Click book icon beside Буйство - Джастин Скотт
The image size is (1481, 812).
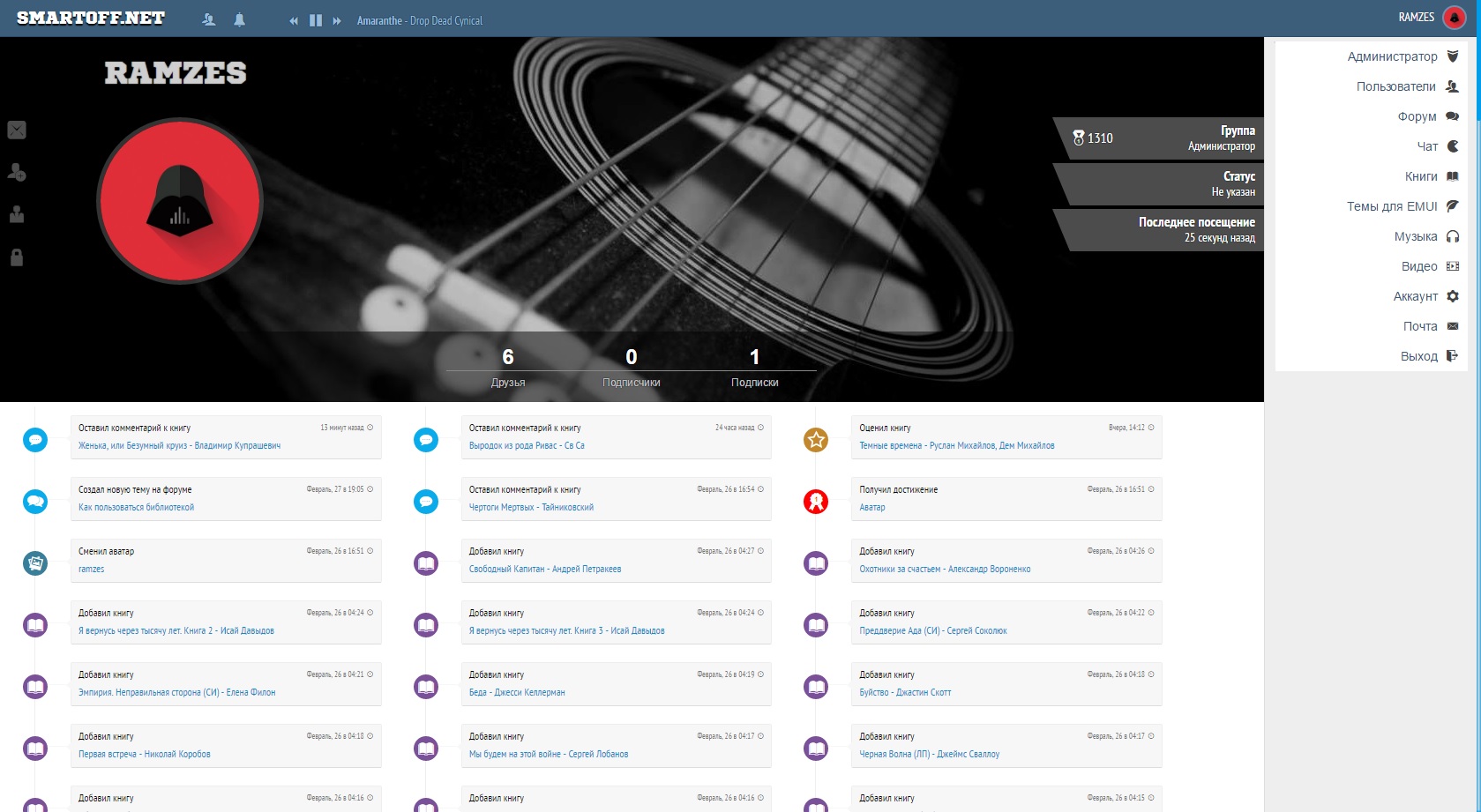point(816,686)
